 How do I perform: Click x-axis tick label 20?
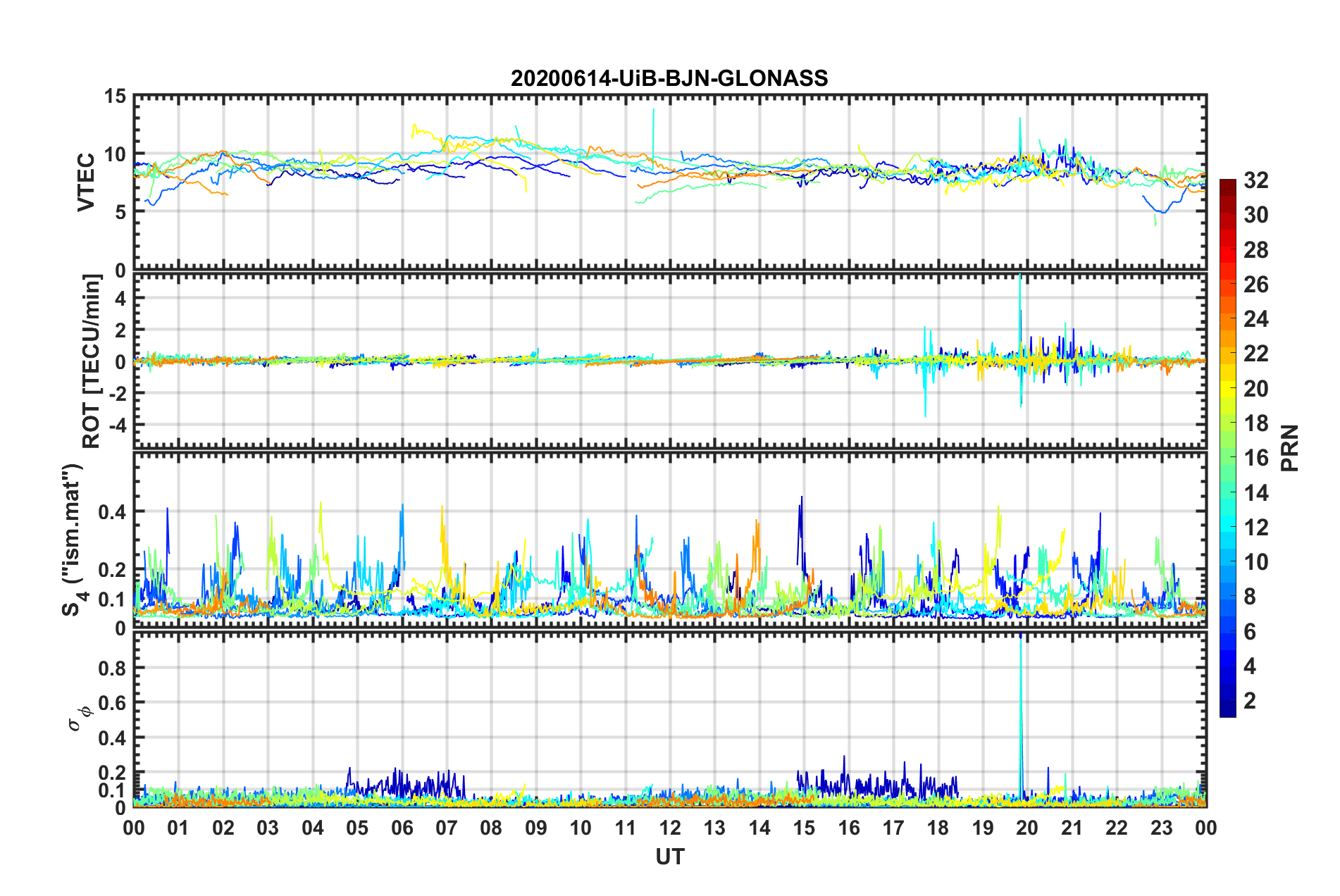pyautogui.click(x=1027, y=828)
